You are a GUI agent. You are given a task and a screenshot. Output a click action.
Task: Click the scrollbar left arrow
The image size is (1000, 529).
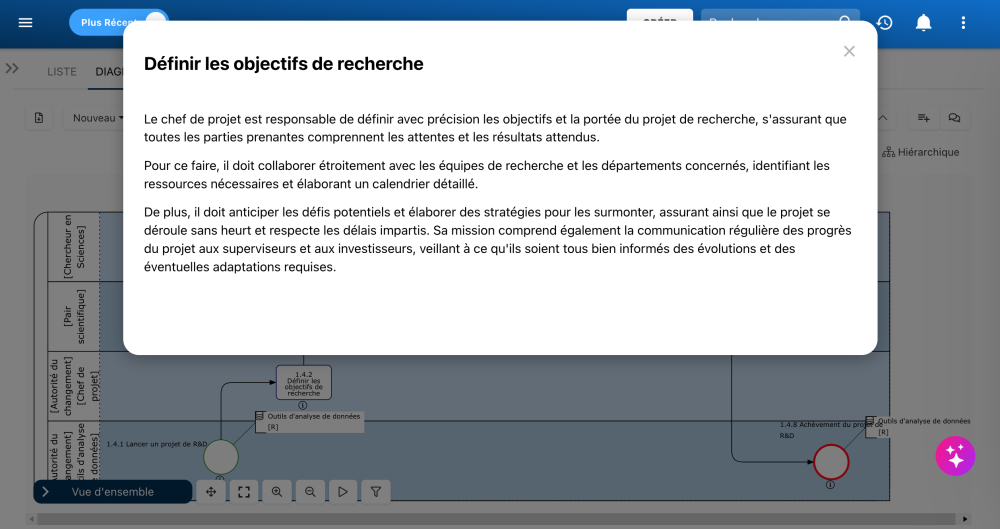tap(30, 519)
